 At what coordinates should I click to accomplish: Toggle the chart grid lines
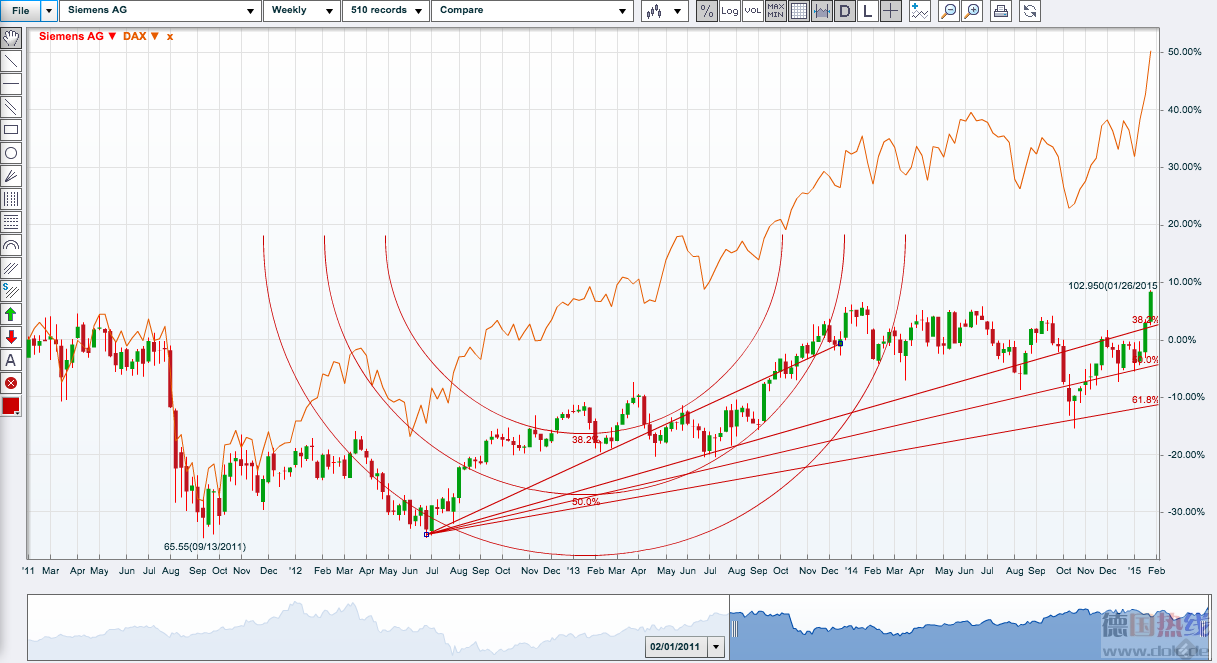point(799,11)
